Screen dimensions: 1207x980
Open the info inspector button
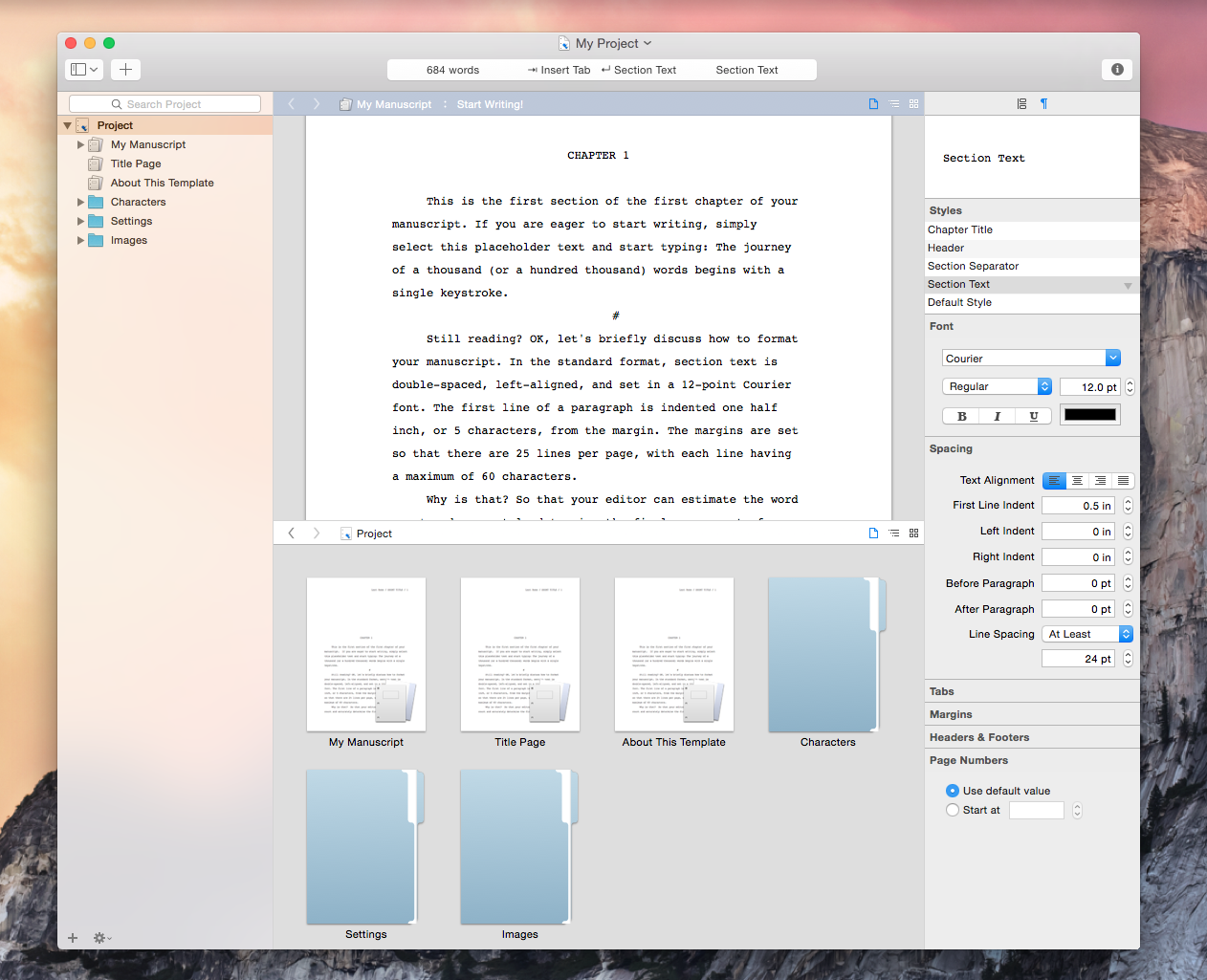coord(1117,70)
